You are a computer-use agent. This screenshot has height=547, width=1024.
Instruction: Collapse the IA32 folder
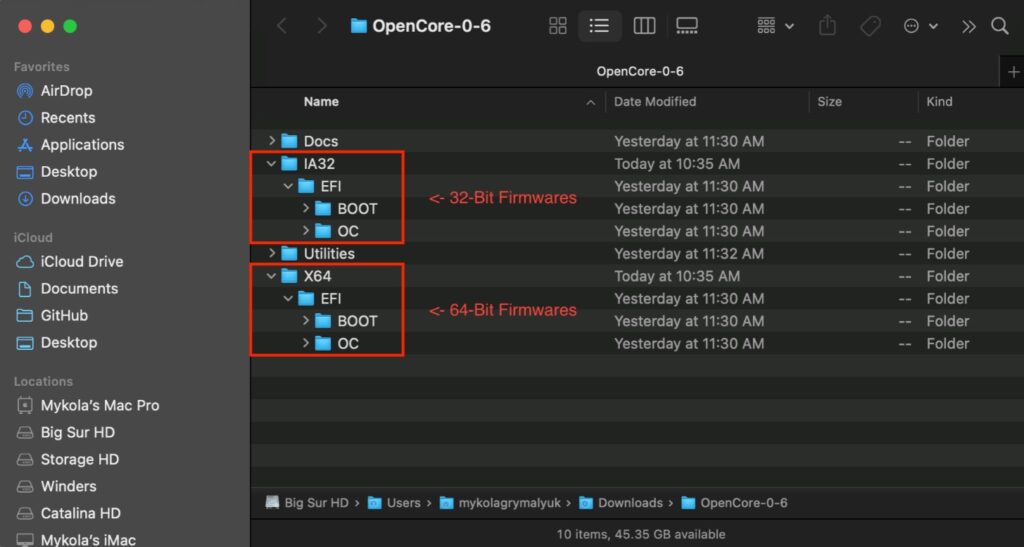point(271,164)
